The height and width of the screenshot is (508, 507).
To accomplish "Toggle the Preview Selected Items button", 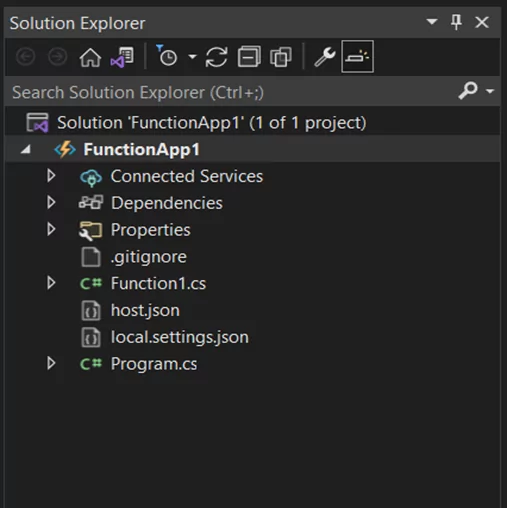I will tap(357, 56).
